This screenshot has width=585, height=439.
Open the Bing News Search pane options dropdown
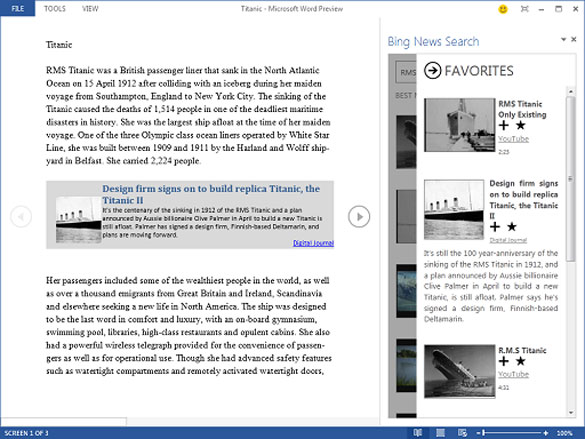[563, 39]
